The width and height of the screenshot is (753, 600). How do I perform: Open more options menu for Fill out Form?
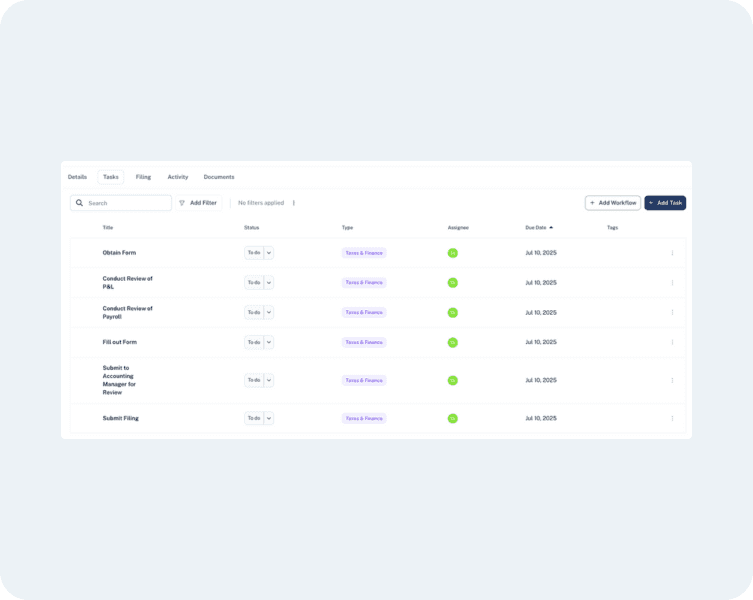(672, 343)
